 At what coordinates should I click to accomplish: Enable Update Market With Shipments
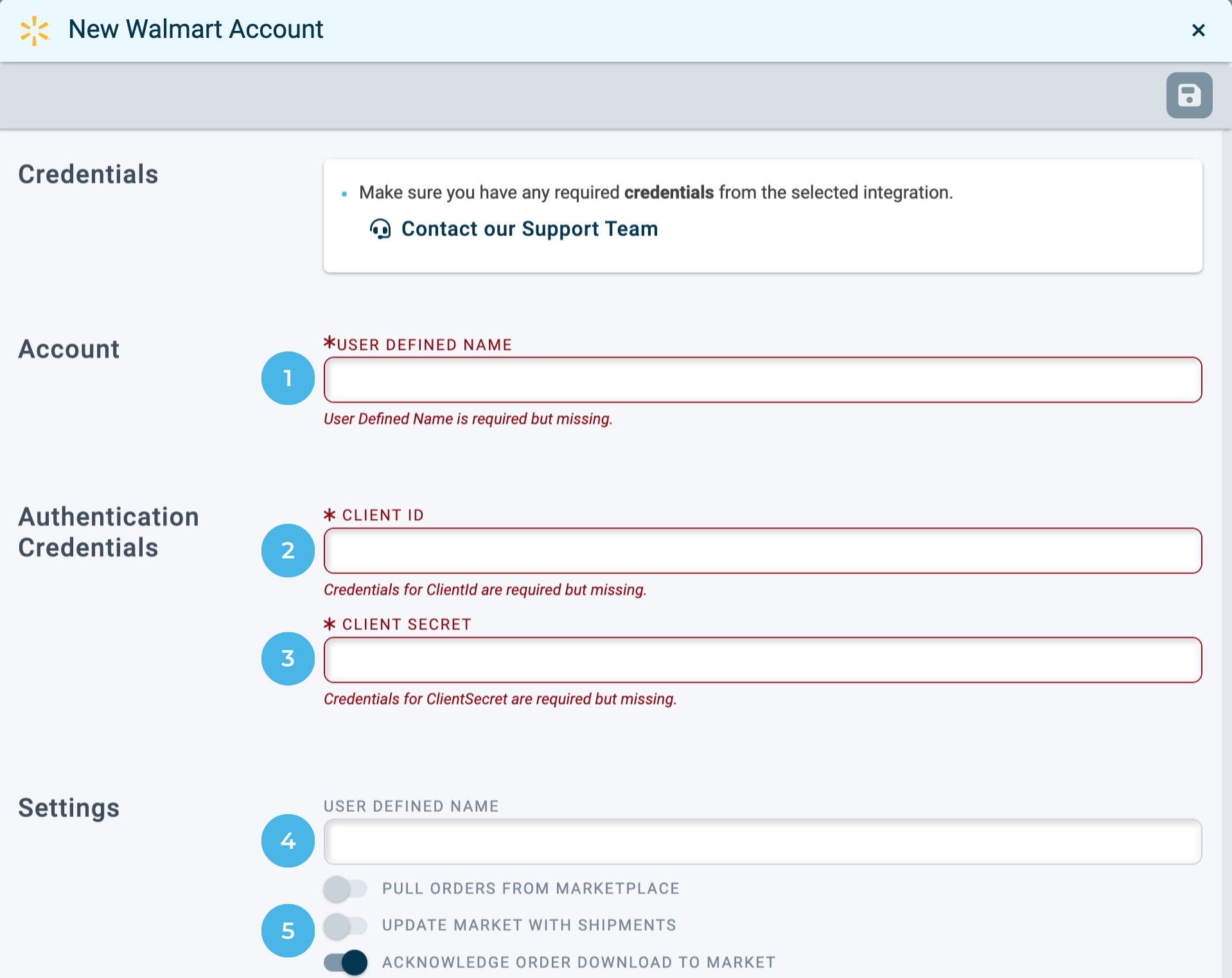tap(344, 925)
